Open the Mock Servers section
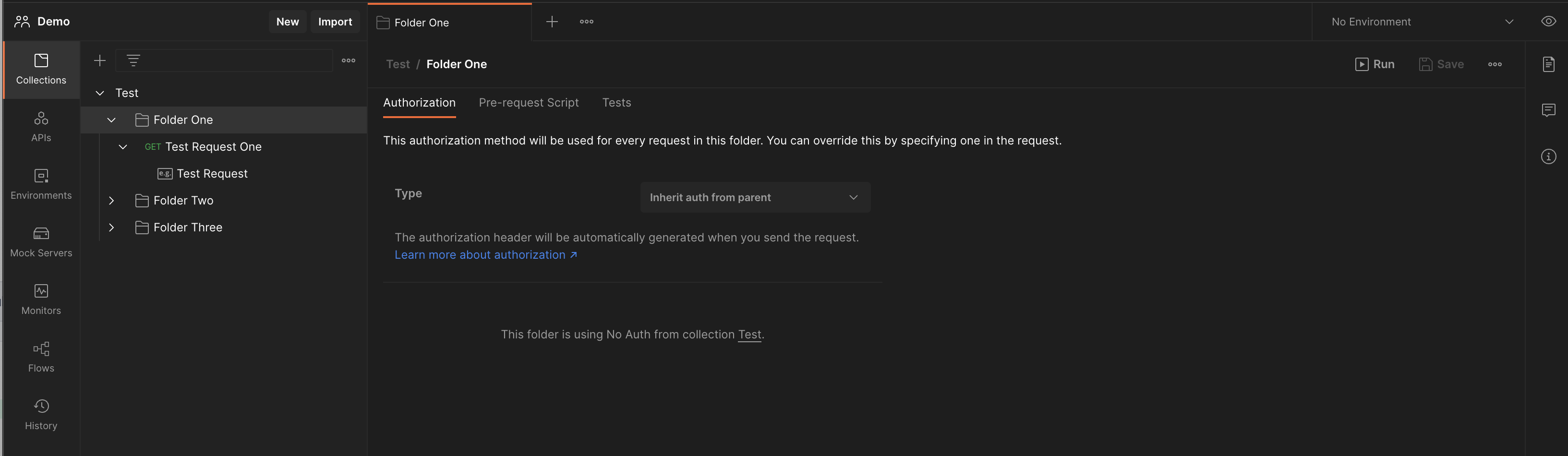Screen dimensions: 1568x456 [41, 242]
